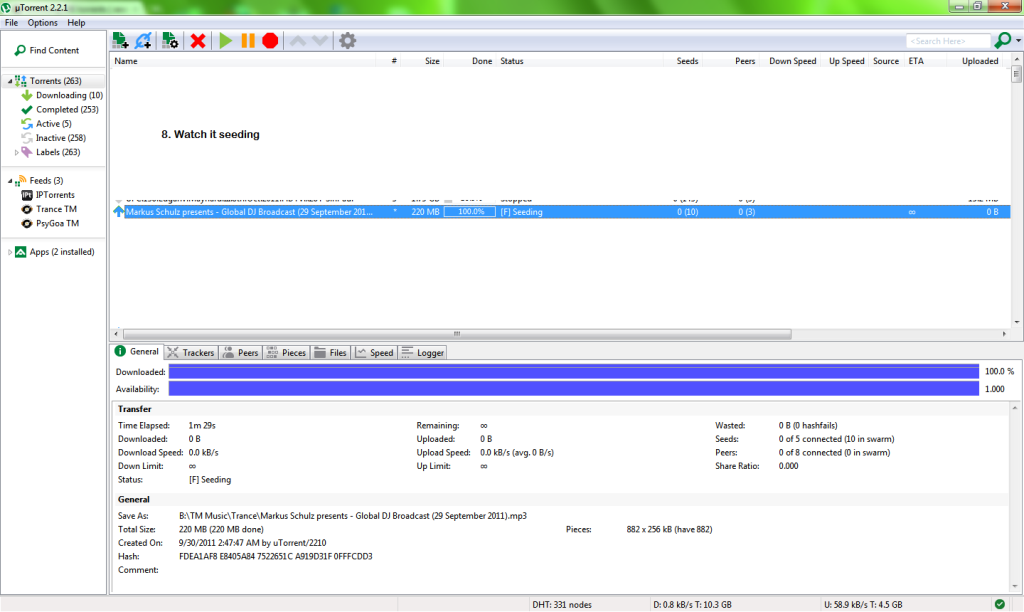1024x612 pixels.
Task: Switch to the Peers tab
Action: point(241,353)
